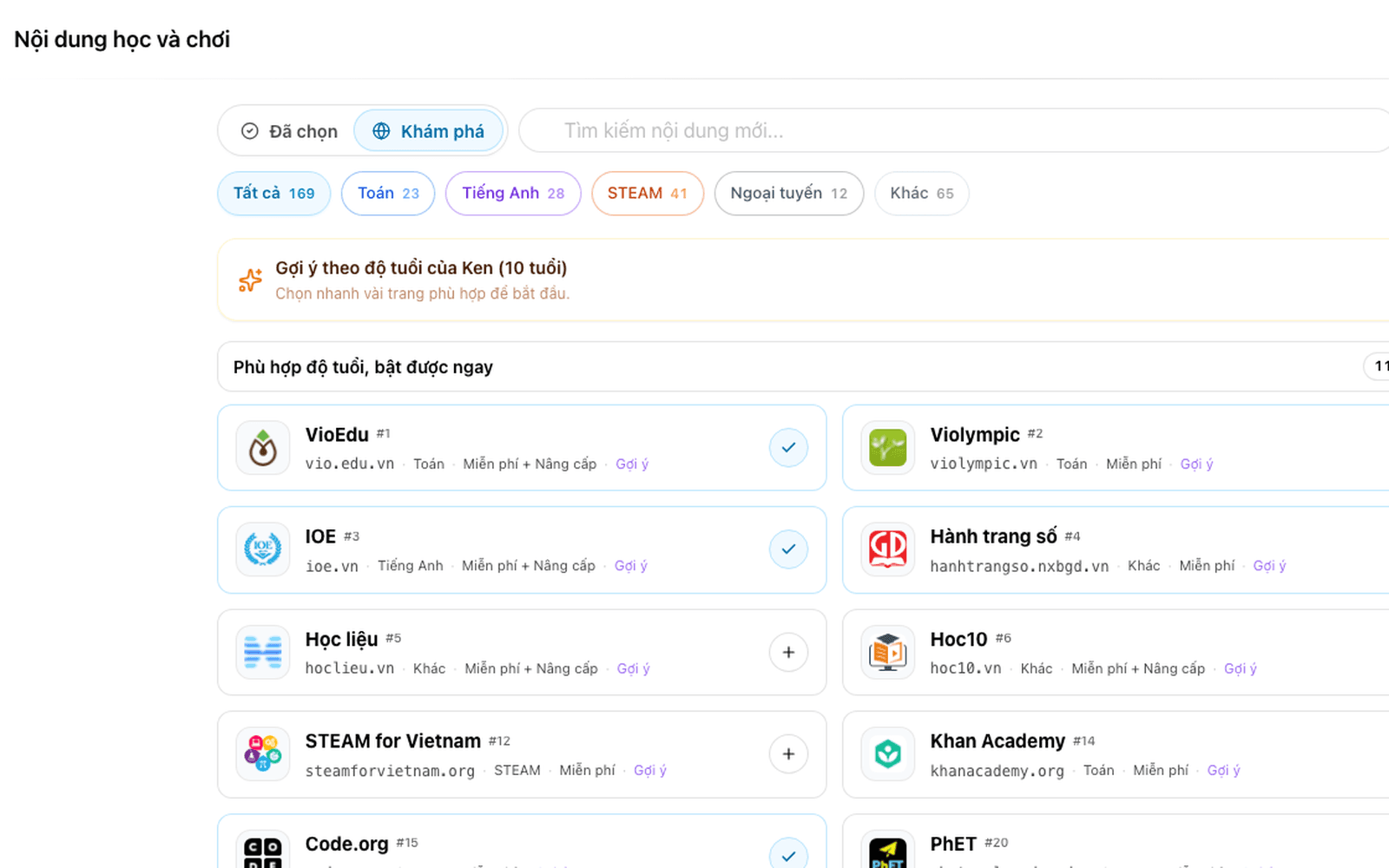Focus the Tìm kiếm nội dung mới search field
The height and width of the screenshot is (868, 1389).
[955, 131]
